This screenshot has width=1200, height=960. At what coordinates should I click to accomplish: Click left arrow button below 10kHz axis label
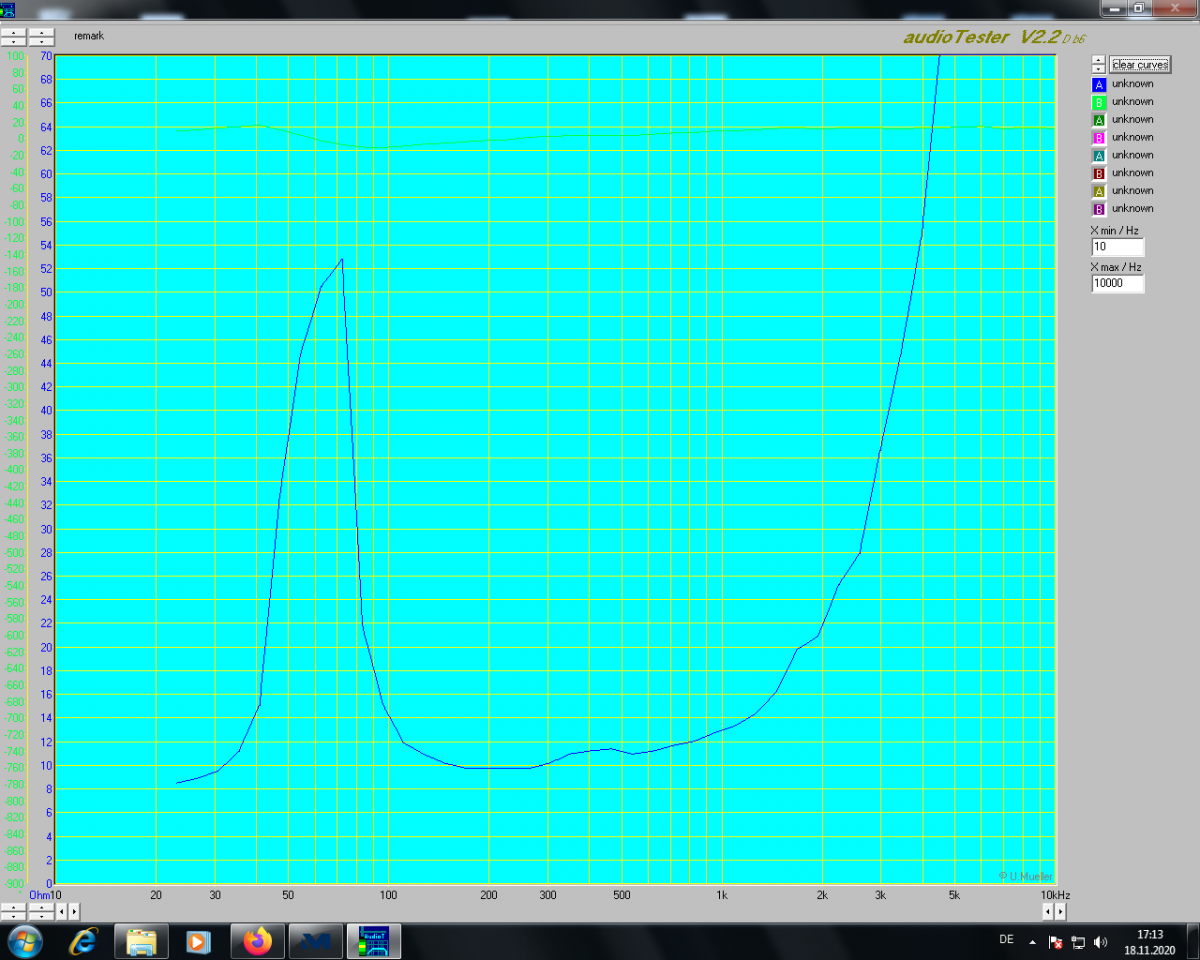click(1048, 911)
